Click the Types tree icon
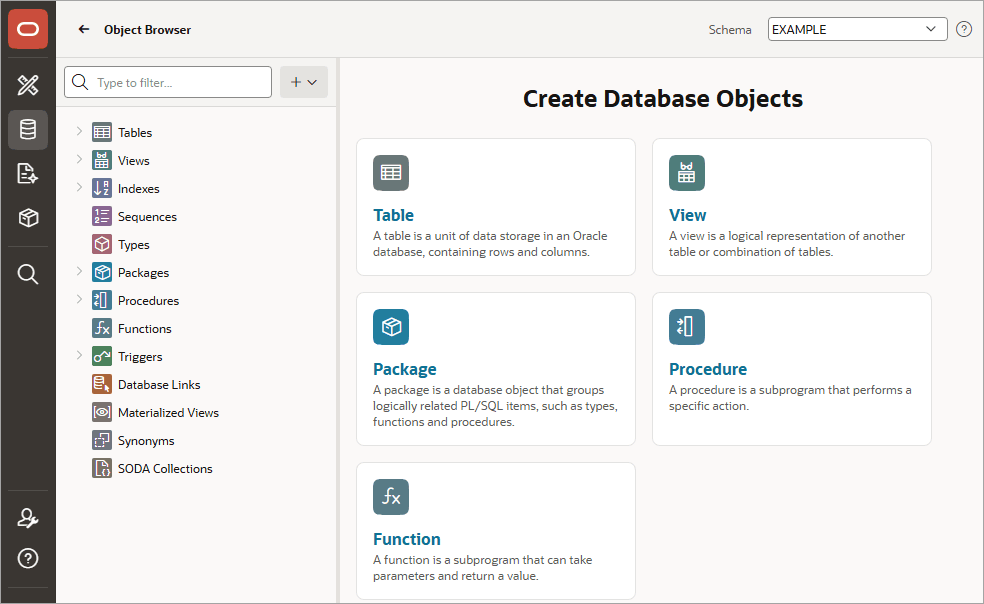The height and width of the screenshot is (604, 984). (102, 244)
